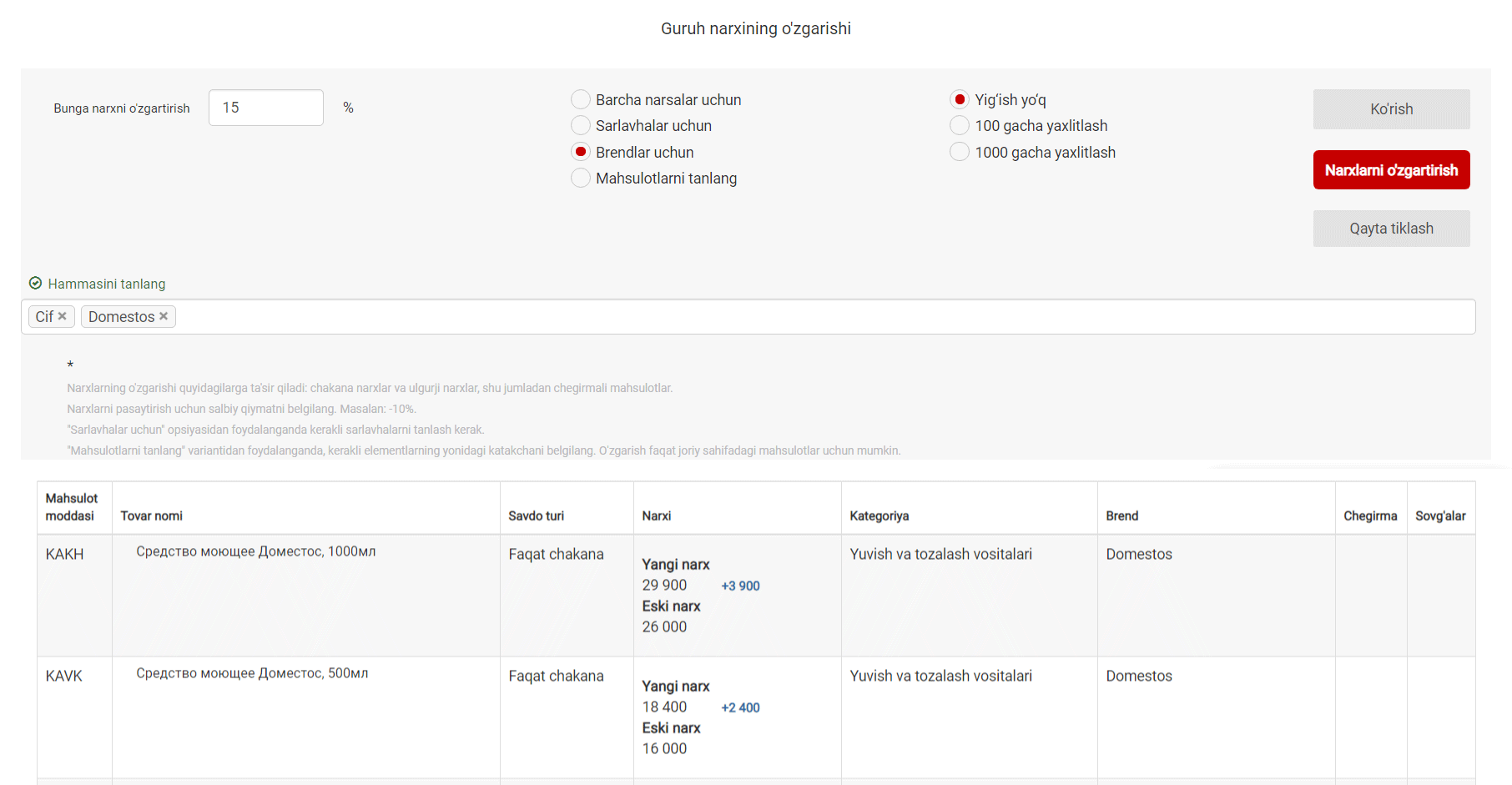Select Barcha narsalar uchun option
The height and width of the screenshot is (785, 1512).
tap(581, 100)
